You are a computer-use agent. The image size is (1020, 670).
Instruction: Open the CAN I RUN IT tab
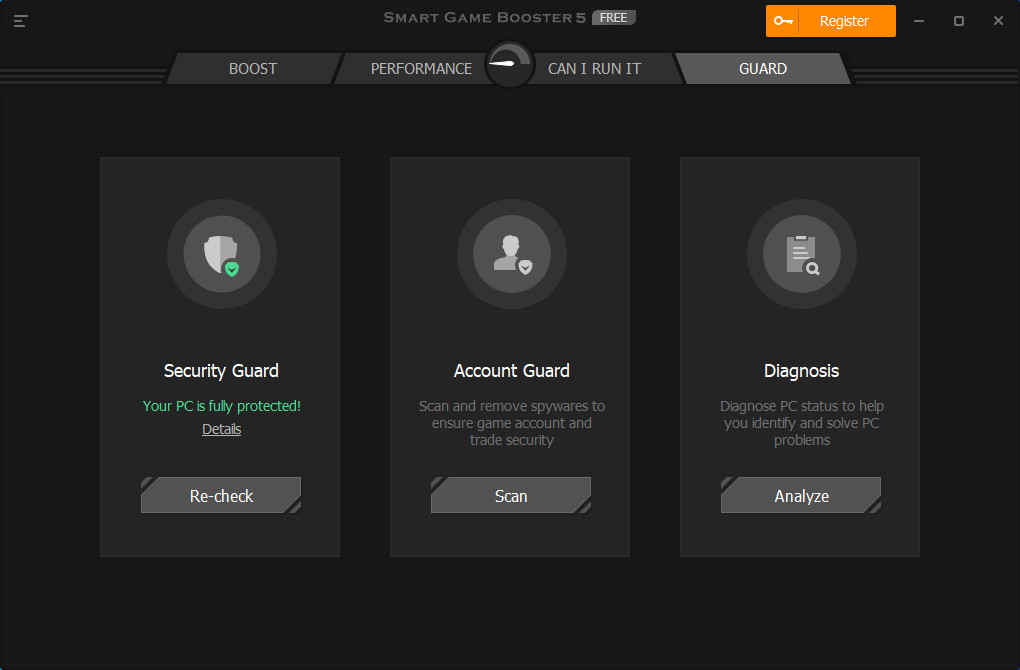594,68
